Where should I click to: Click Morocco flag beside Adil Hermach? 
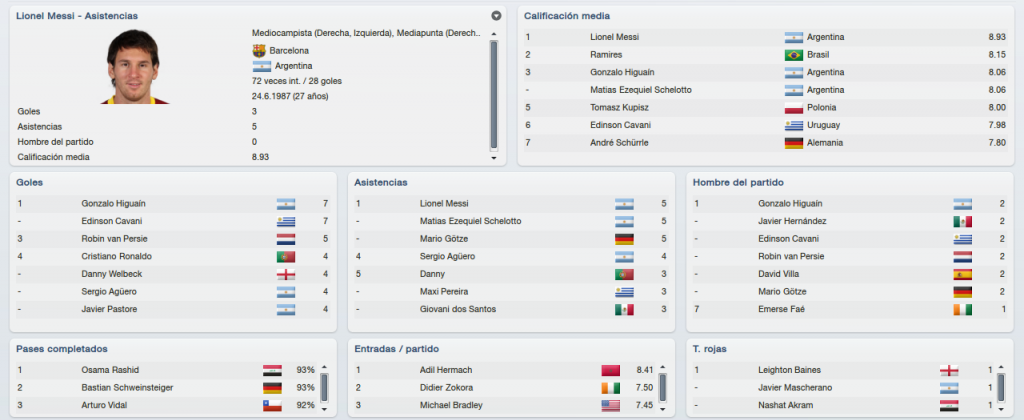click(x=610, y=370)
